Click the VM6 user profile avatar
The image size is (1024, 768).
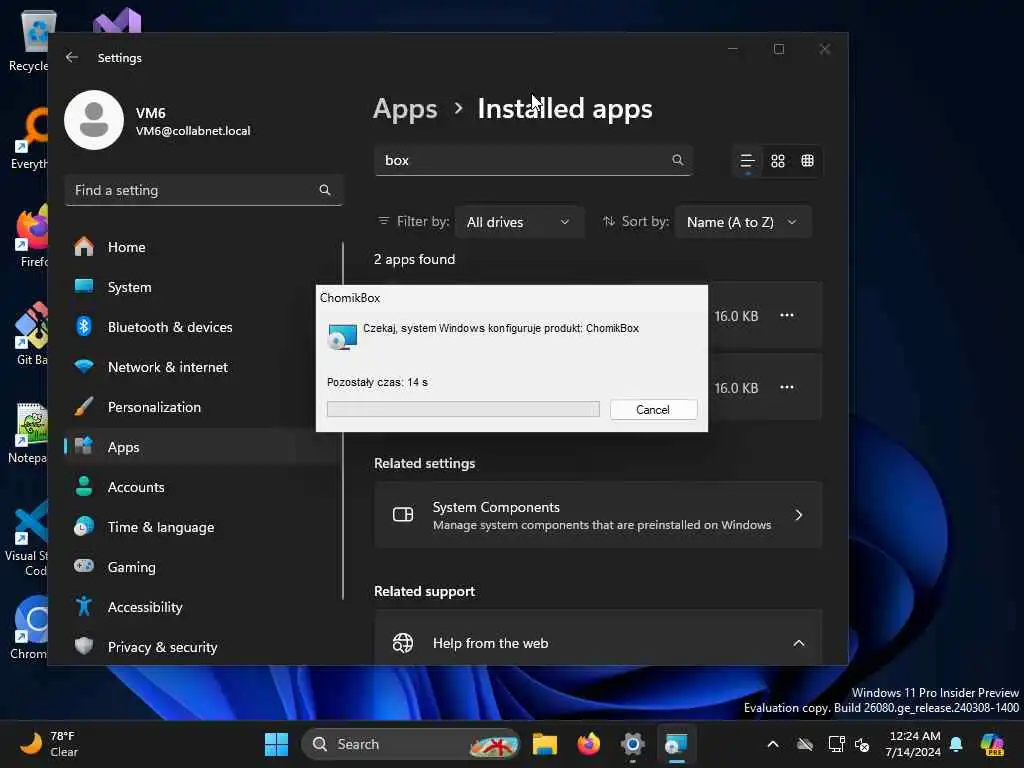94,120
